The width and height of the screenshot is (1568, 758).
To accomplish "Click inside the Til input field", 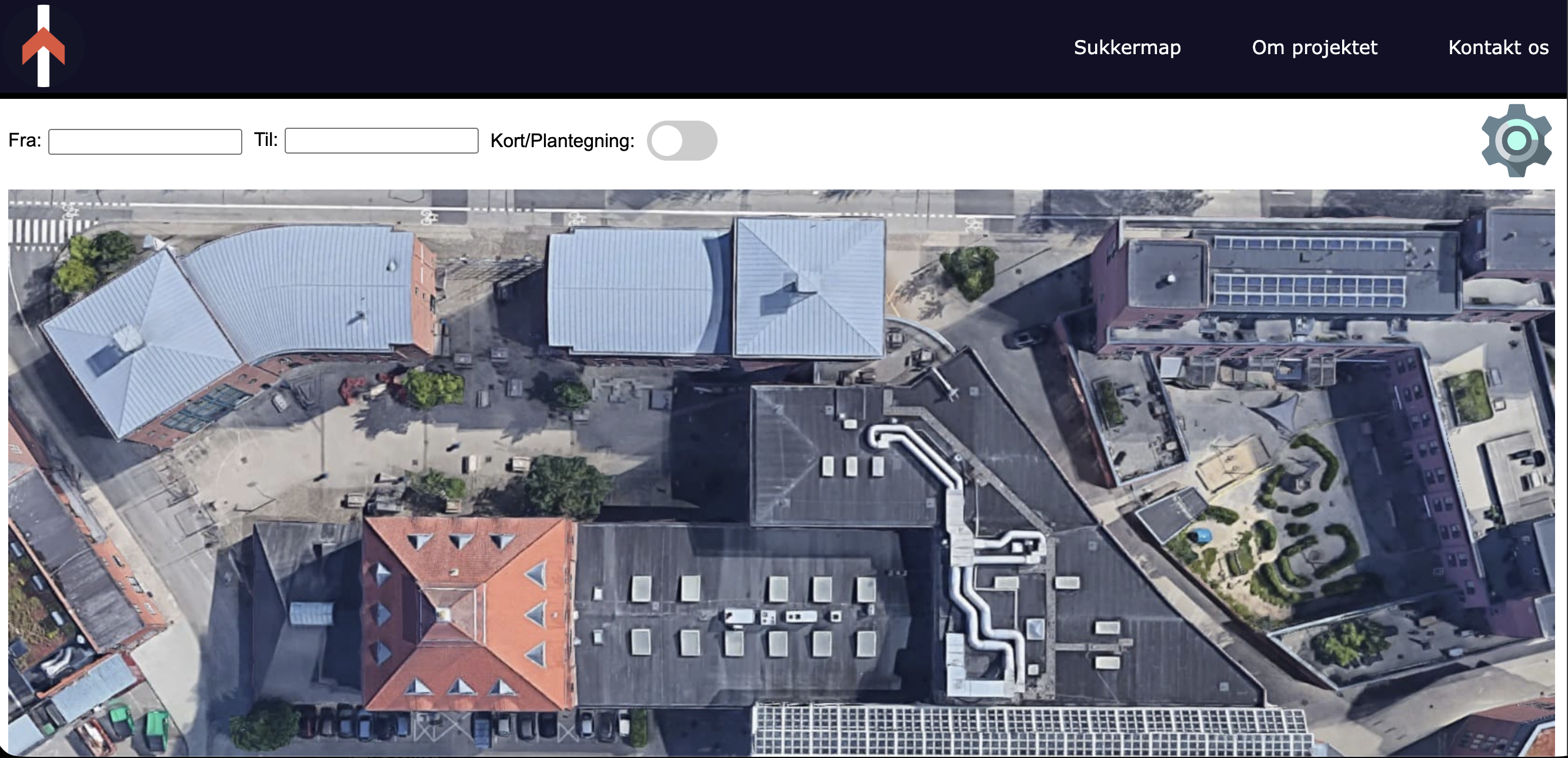I will pos(381,141).
